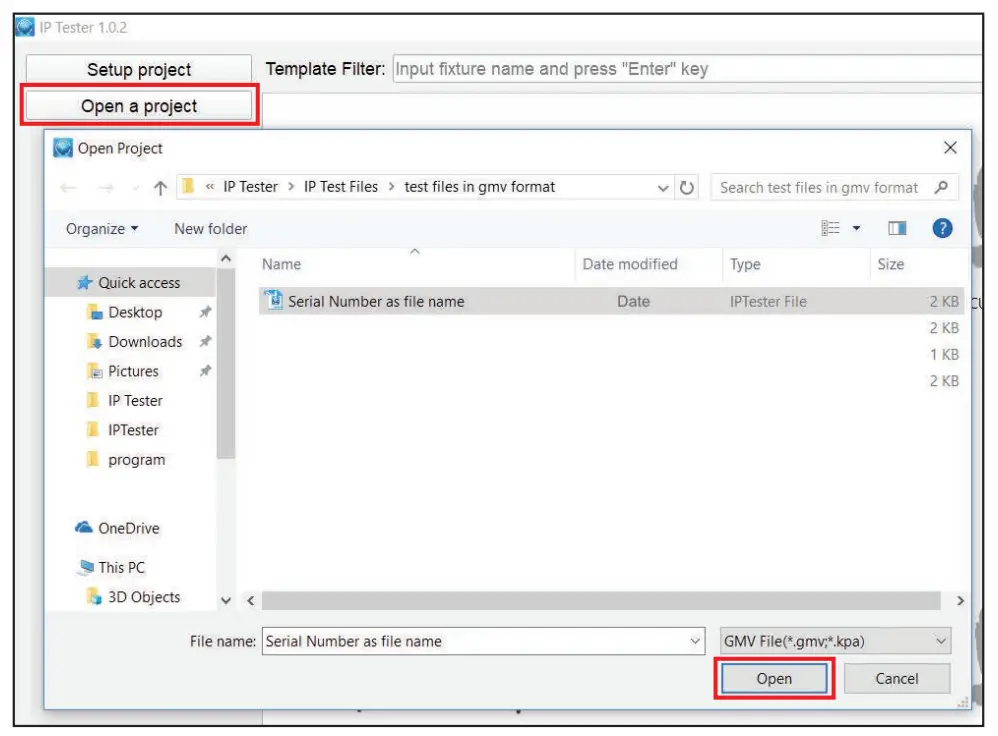
Task: Select the Downloads folder in sidebar
Action: pos(143,341)
